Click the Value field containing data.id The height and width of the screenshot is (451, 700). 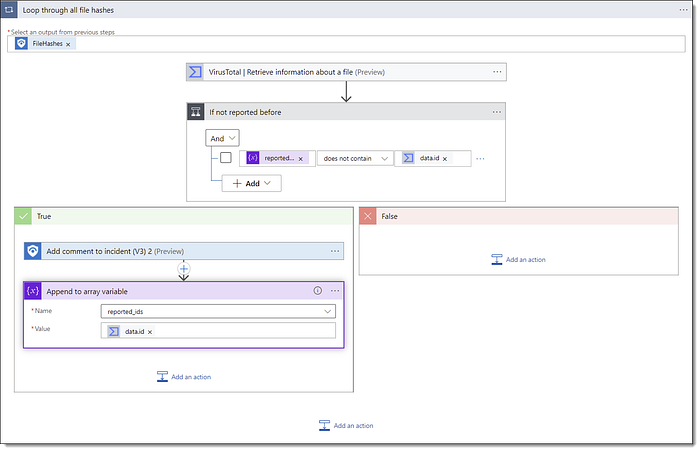(x=218, y=331)
